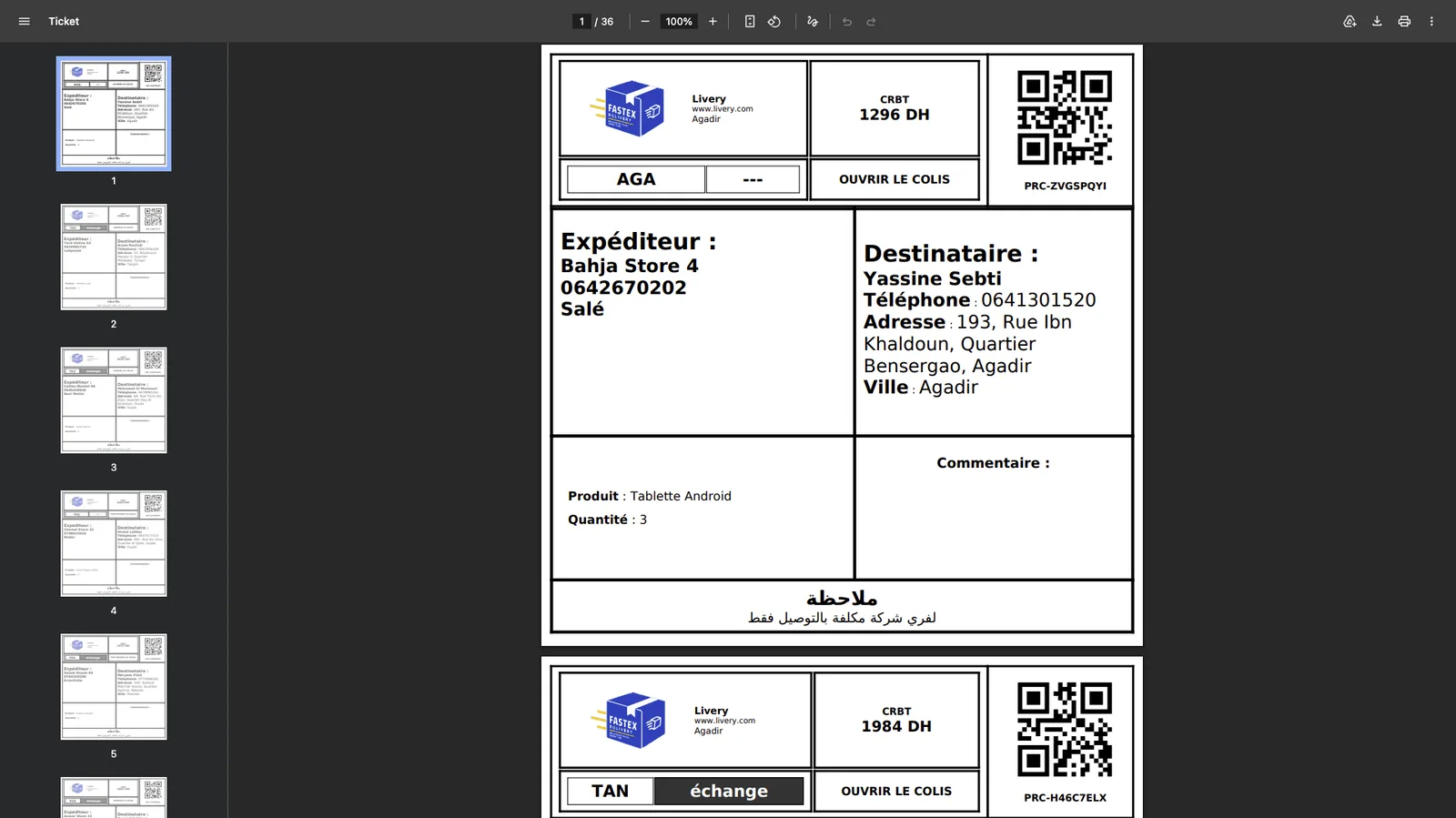Select the partially visible page 6 thumbnail
This screenshot has height=818, width=1456.
coord(114,797)
